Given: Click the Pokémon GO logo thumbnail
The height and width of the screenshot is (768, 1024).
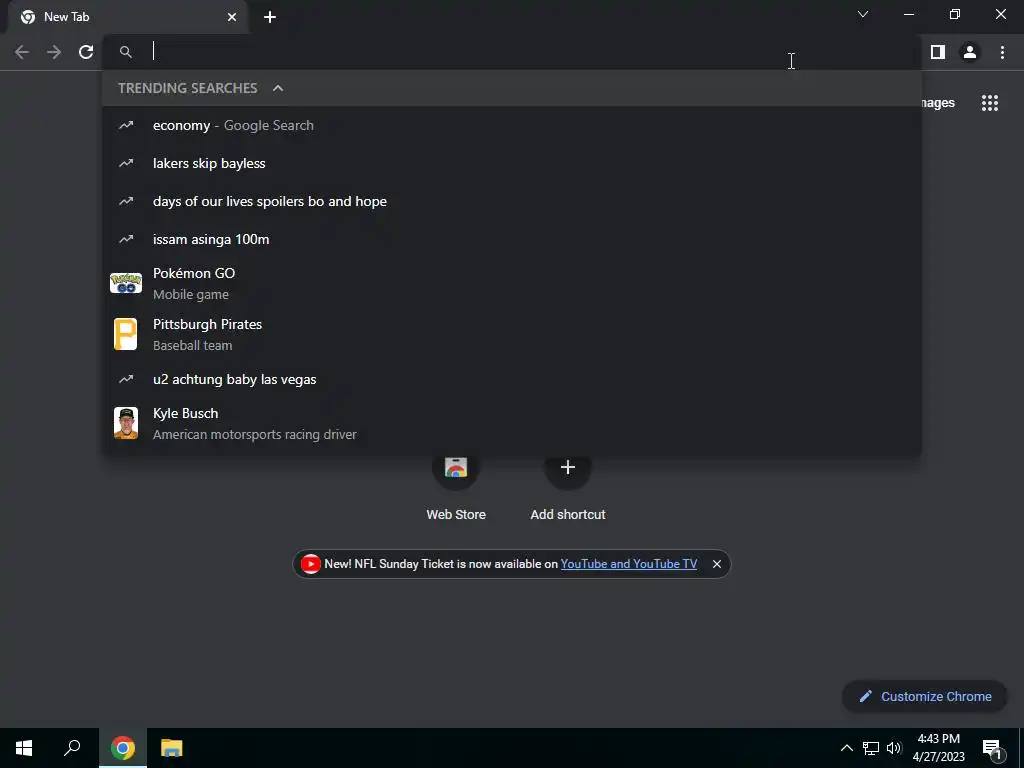Looking at the screenshot, I should tap(125, 283).
